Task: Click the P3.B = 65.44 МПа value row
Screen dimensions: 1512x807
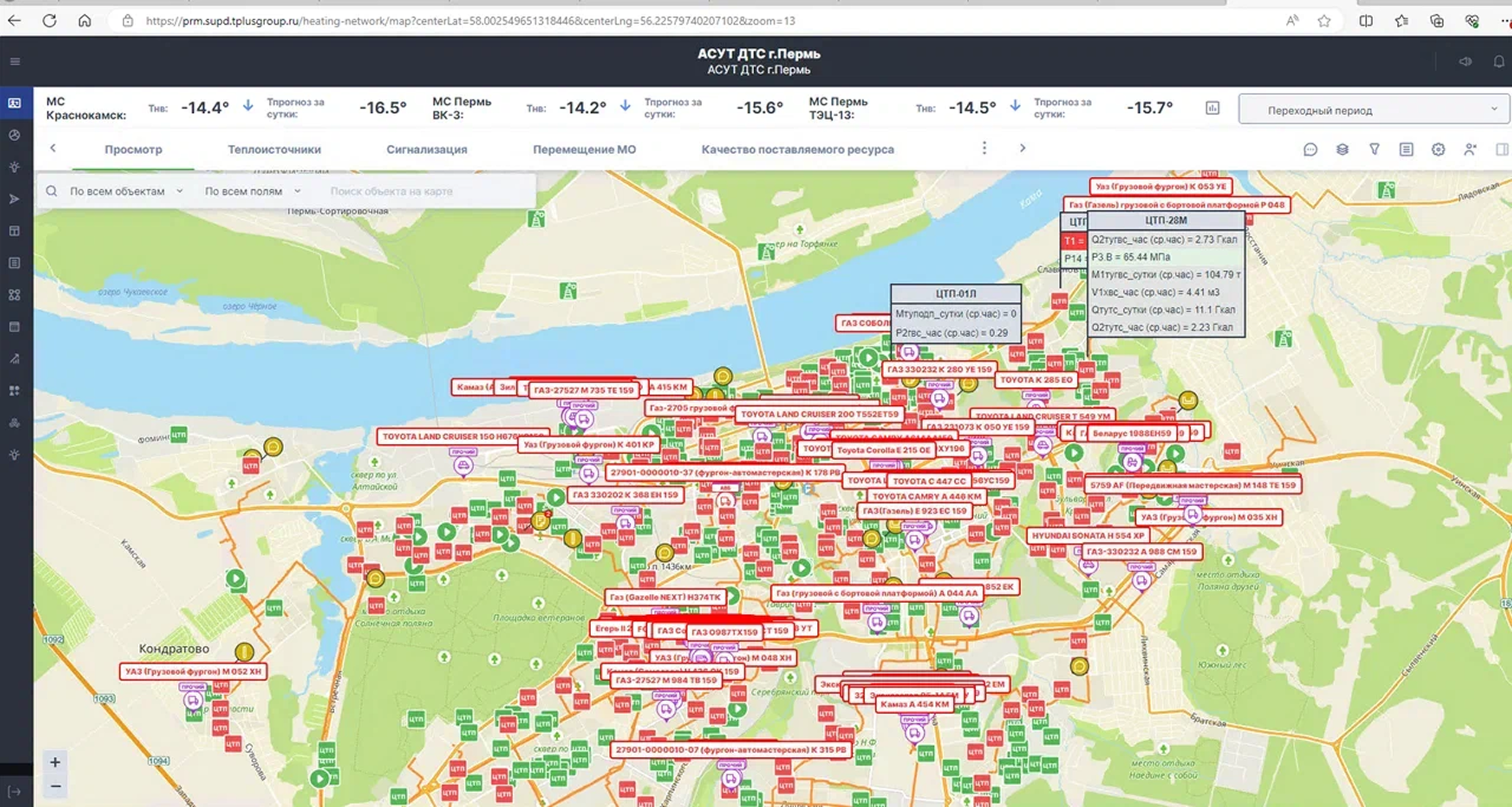Action: [1166, 257]
